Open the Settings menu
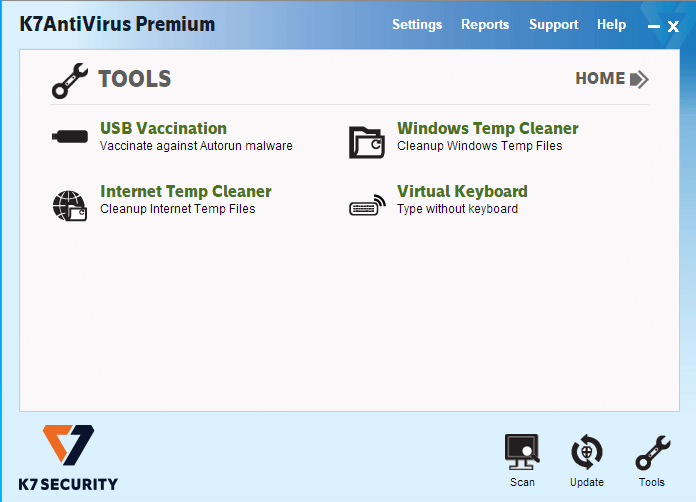Image resolution: width=696 pixels, height=502 pixels. click(x=417, y=24)
